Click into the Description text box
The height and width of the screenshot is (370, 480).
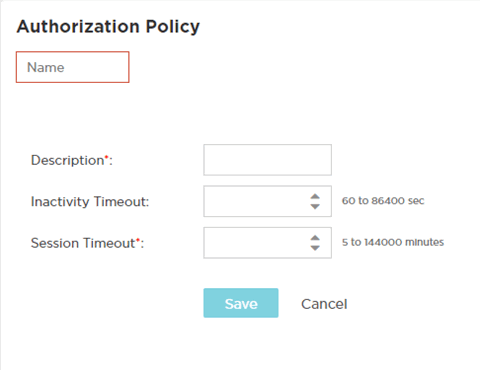pos(267,160)
